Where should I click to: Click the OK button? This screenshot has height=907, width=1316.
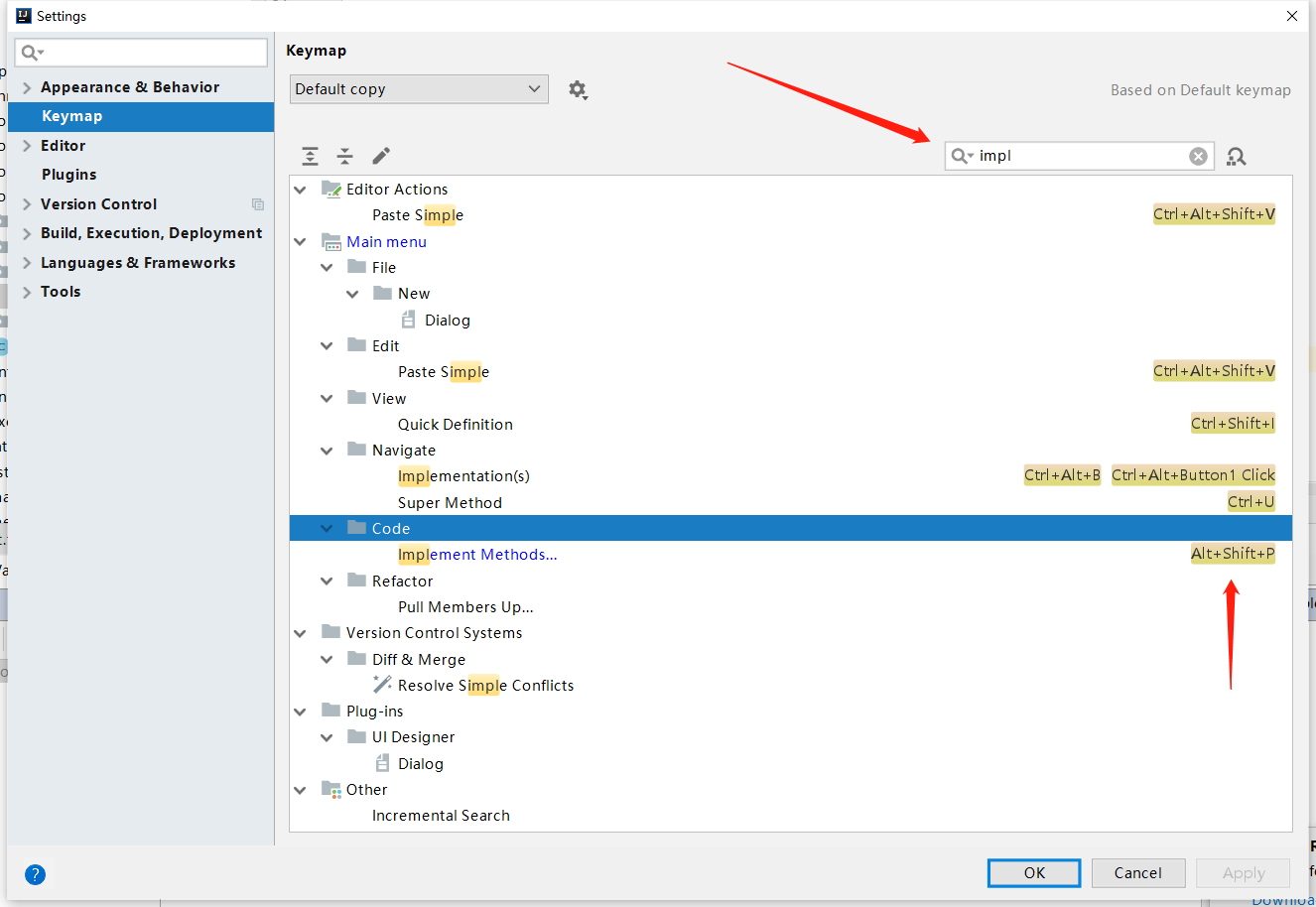click(x=1034, y=873)
